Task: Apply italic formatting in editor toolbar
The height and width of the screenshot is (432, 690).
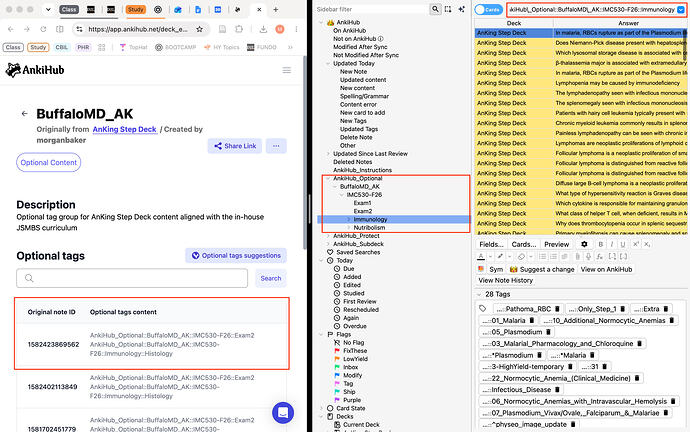Action: (x=612, y=244)
